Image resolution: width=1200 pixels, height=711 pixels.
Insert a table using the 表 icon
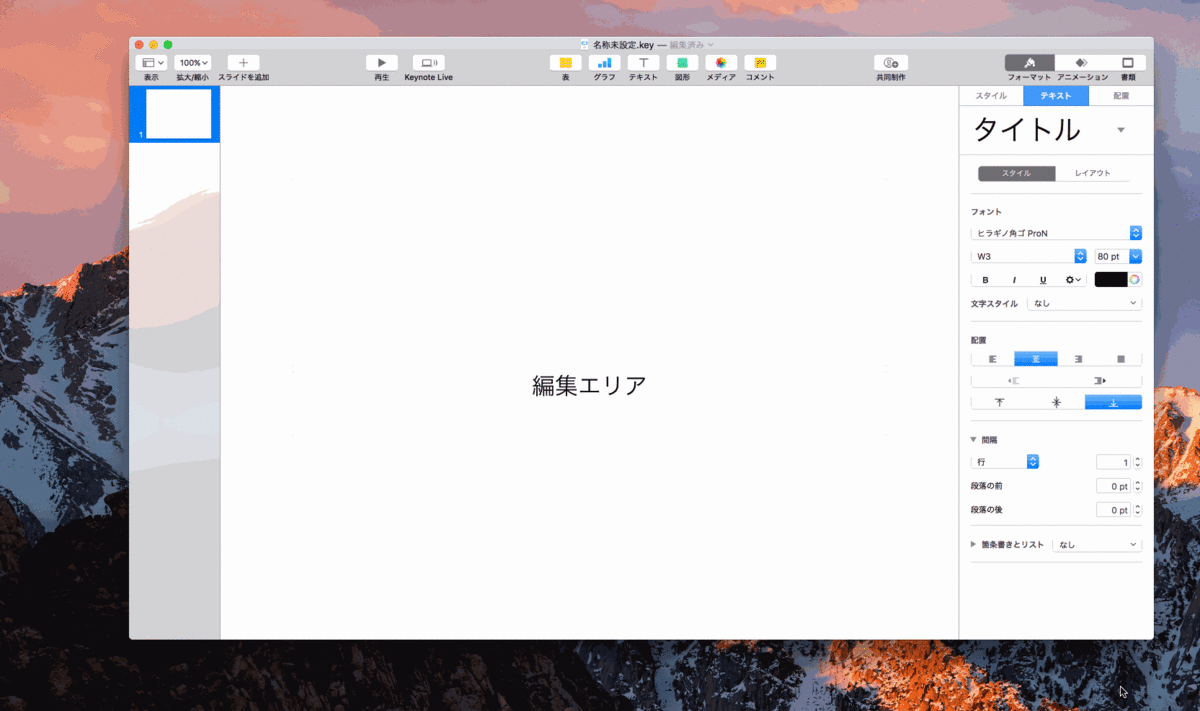click(565, 62)
